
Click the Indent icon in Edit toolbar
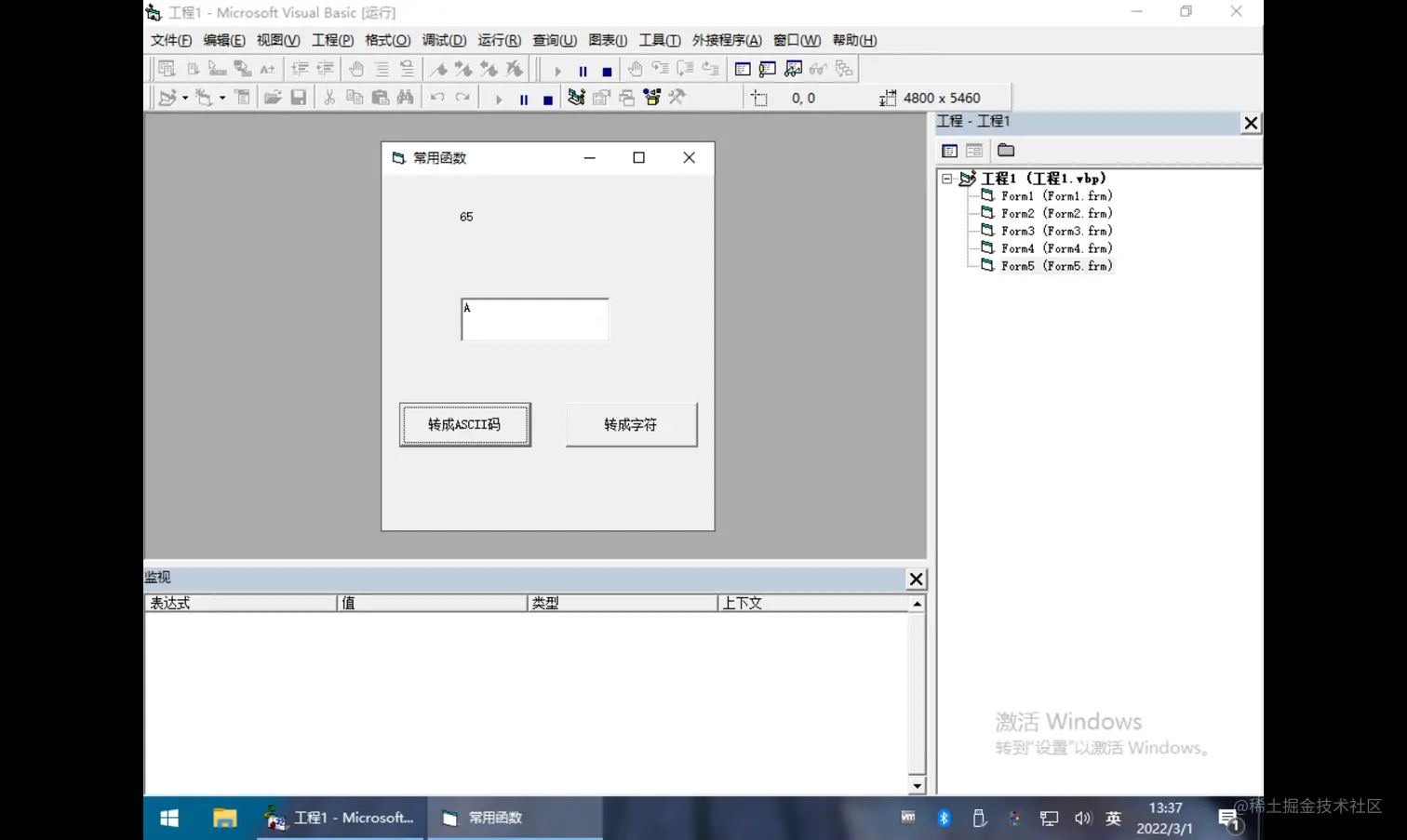click(x=300, y=69)
